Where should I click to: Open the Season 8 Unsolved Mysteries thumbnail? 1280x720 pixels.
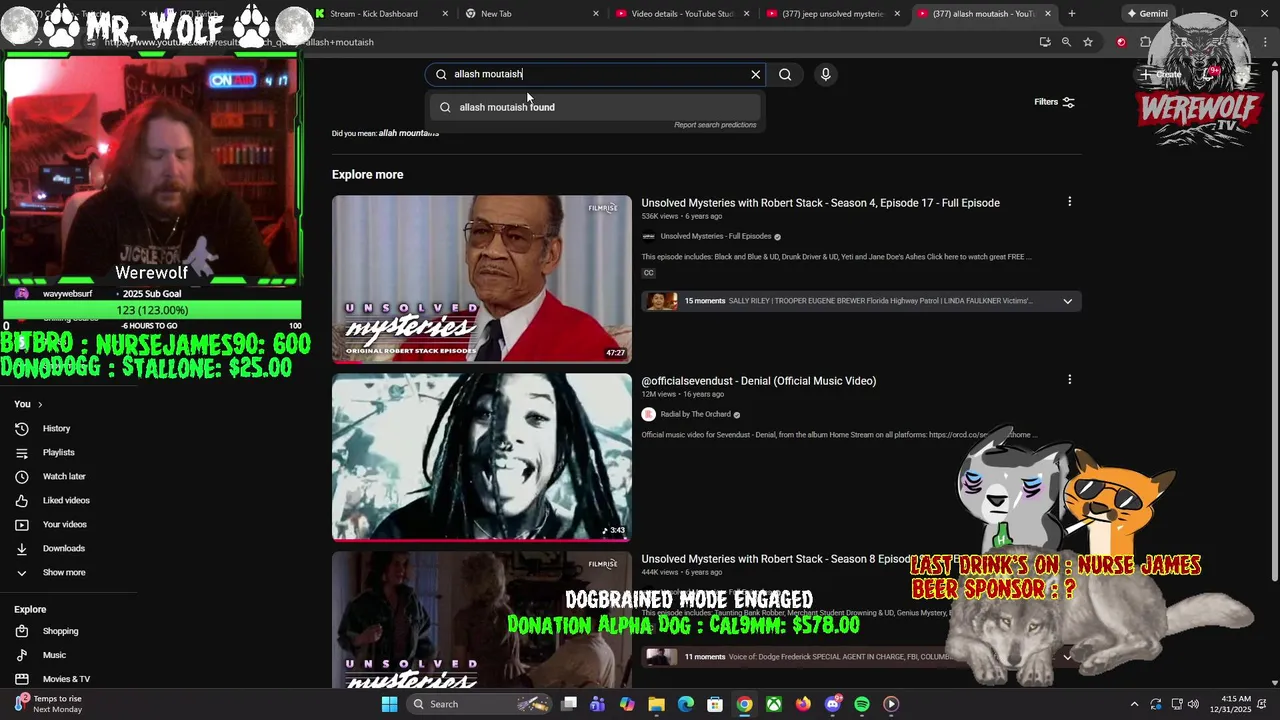[482, 620]
